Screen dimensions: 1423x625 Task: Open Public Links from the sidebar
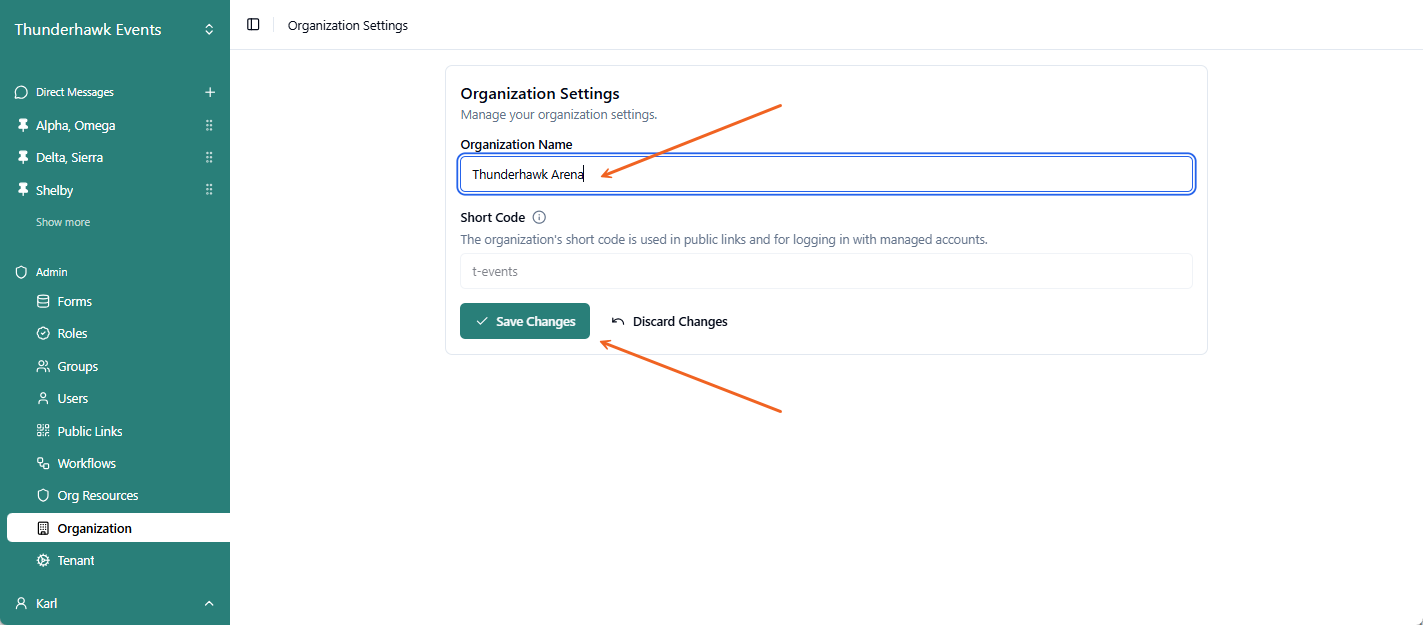(x=90, y=431)
